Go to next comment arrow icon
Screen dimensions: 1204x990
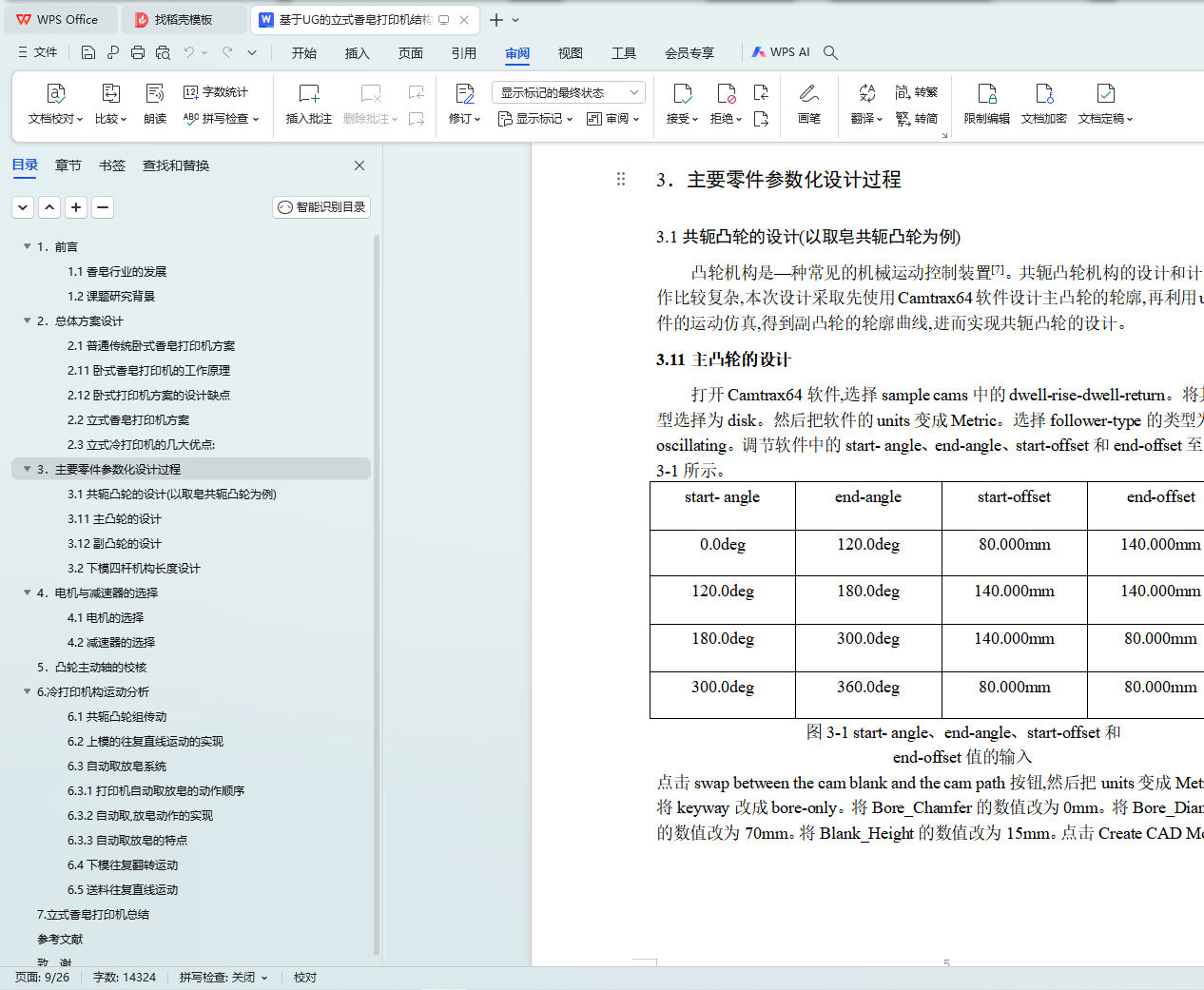click(x=417, y=119)
